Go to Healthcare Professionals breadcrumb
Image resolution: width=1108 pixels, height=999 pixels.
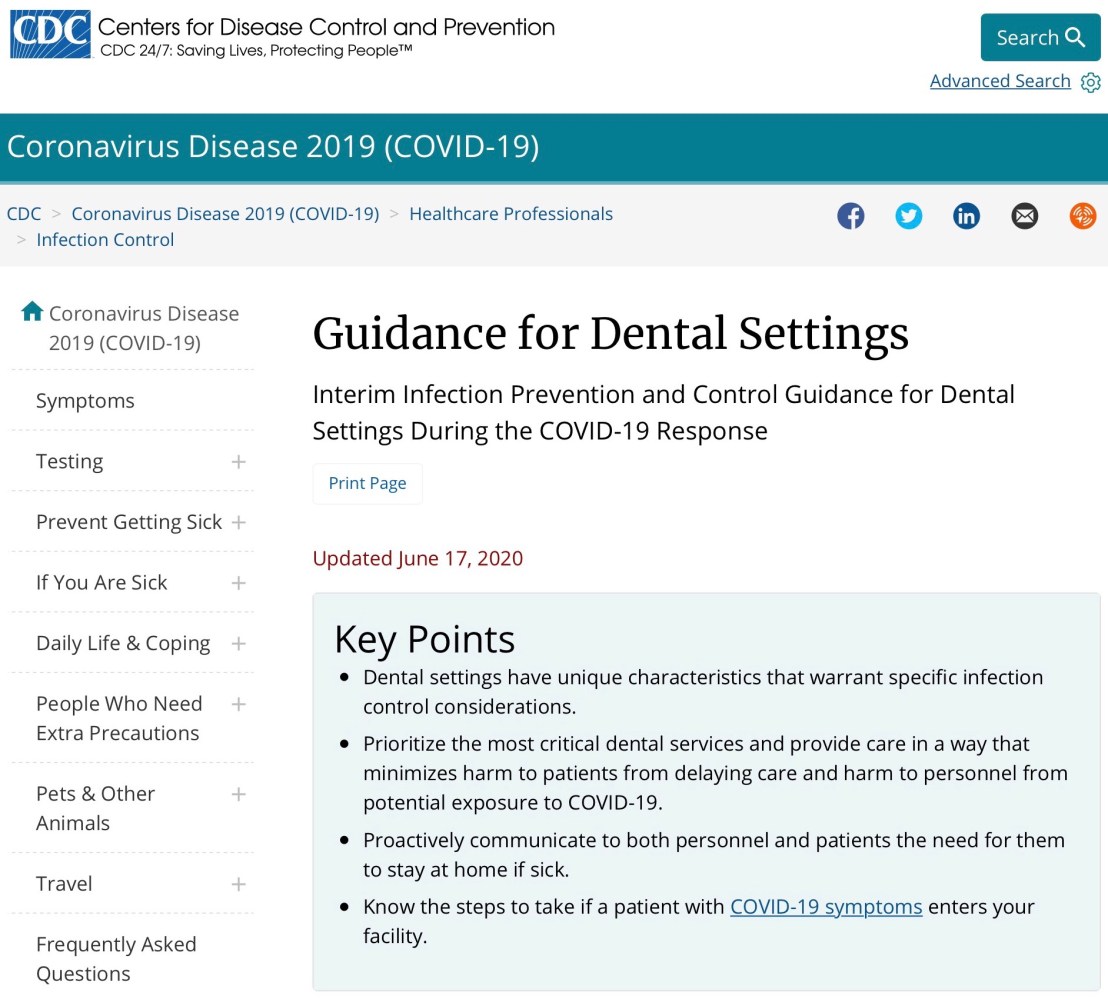pos(511,214)
